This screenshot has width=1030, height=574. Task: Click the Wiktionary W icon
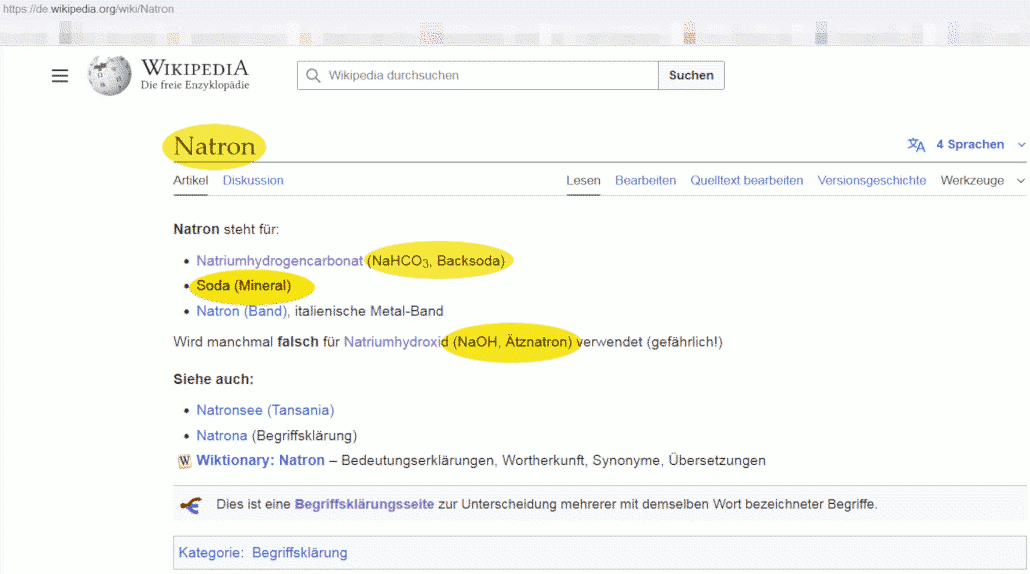184,461
